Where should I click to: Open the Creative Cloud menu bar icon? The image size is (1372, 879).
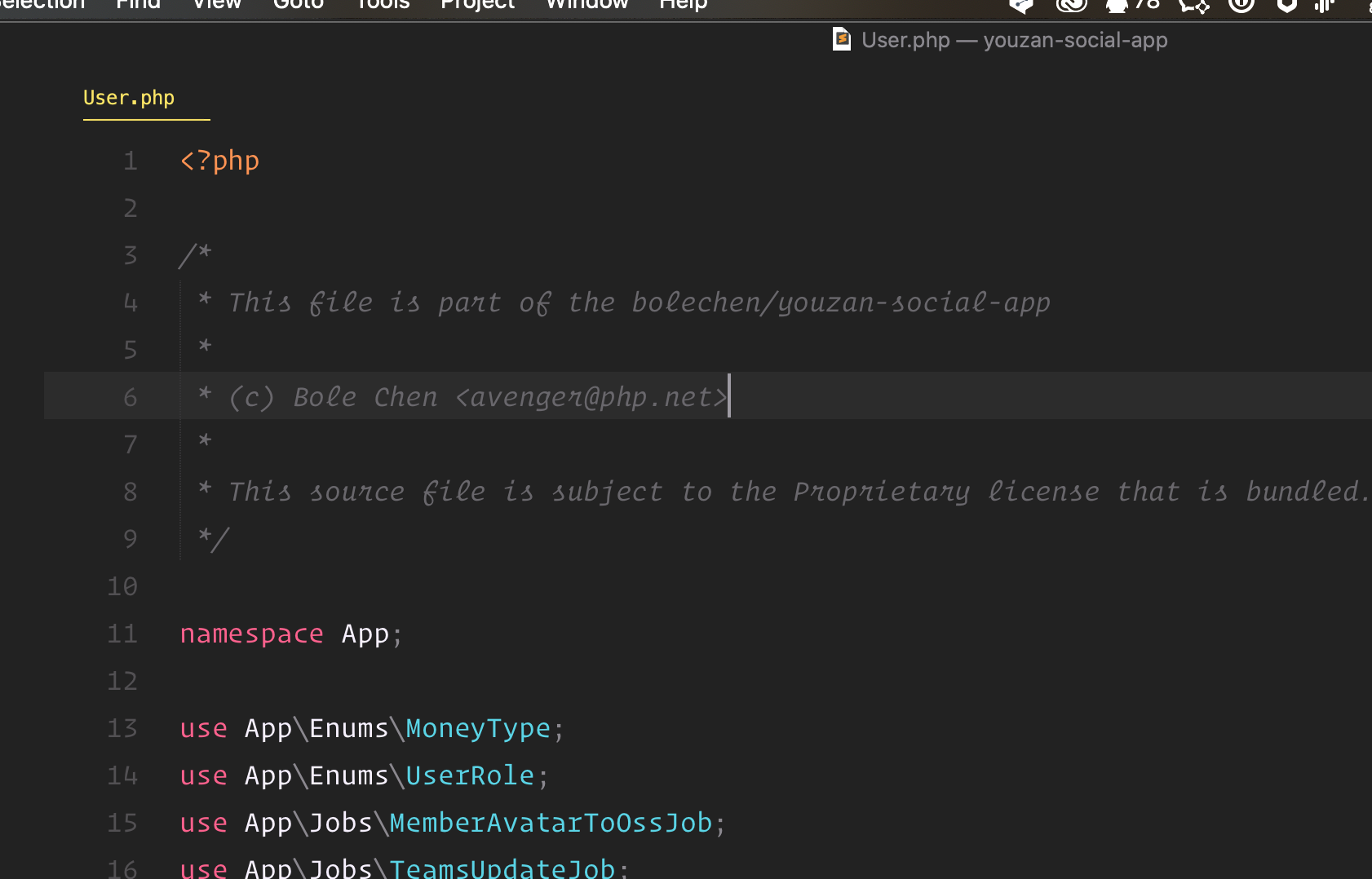(1071, 5)
